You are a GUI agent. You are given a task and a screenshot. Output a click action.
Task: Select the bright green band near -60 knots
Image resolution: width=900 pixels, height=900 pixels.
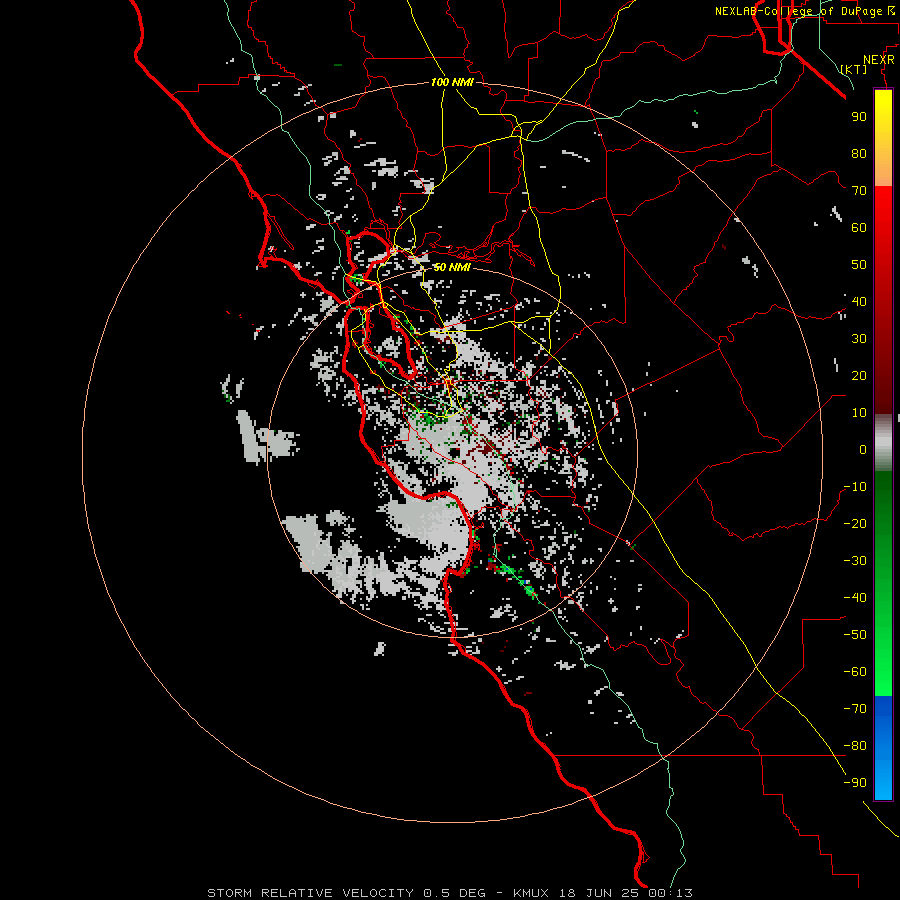pyautogui.click(x=883, y=669)
